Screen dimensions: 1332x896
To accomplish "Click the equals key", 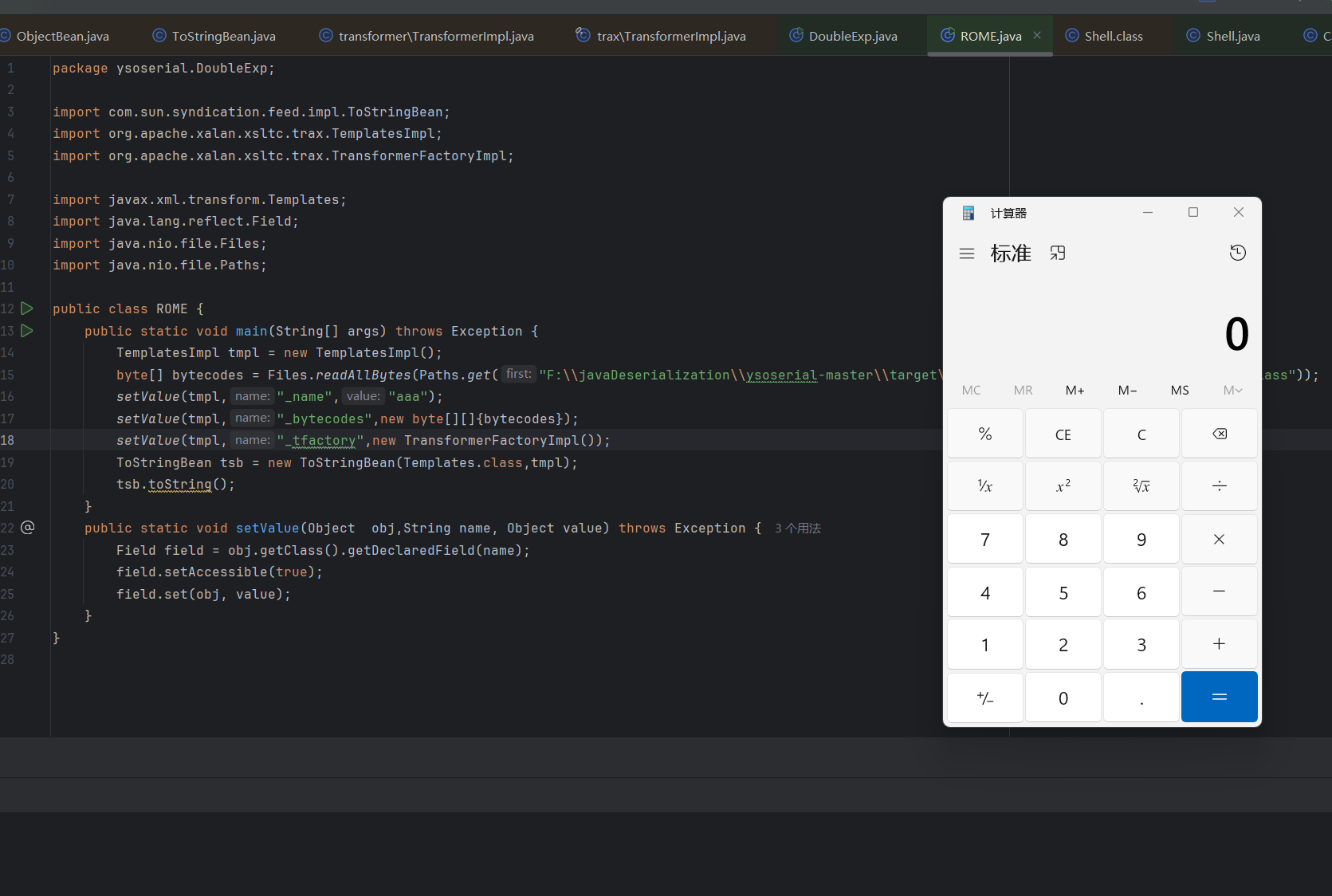I will (x=1220, y=697).
